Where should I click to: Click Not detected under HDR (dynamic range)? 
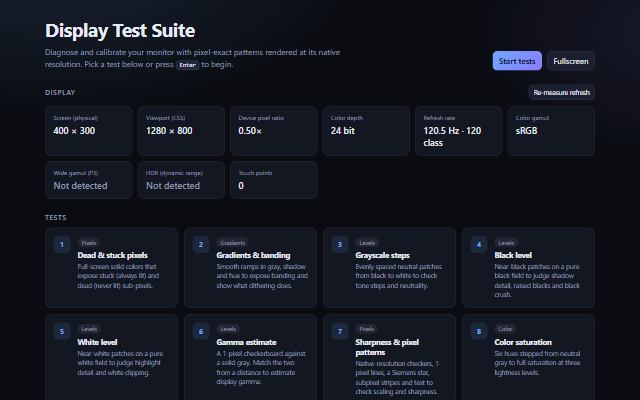[173, 186]
